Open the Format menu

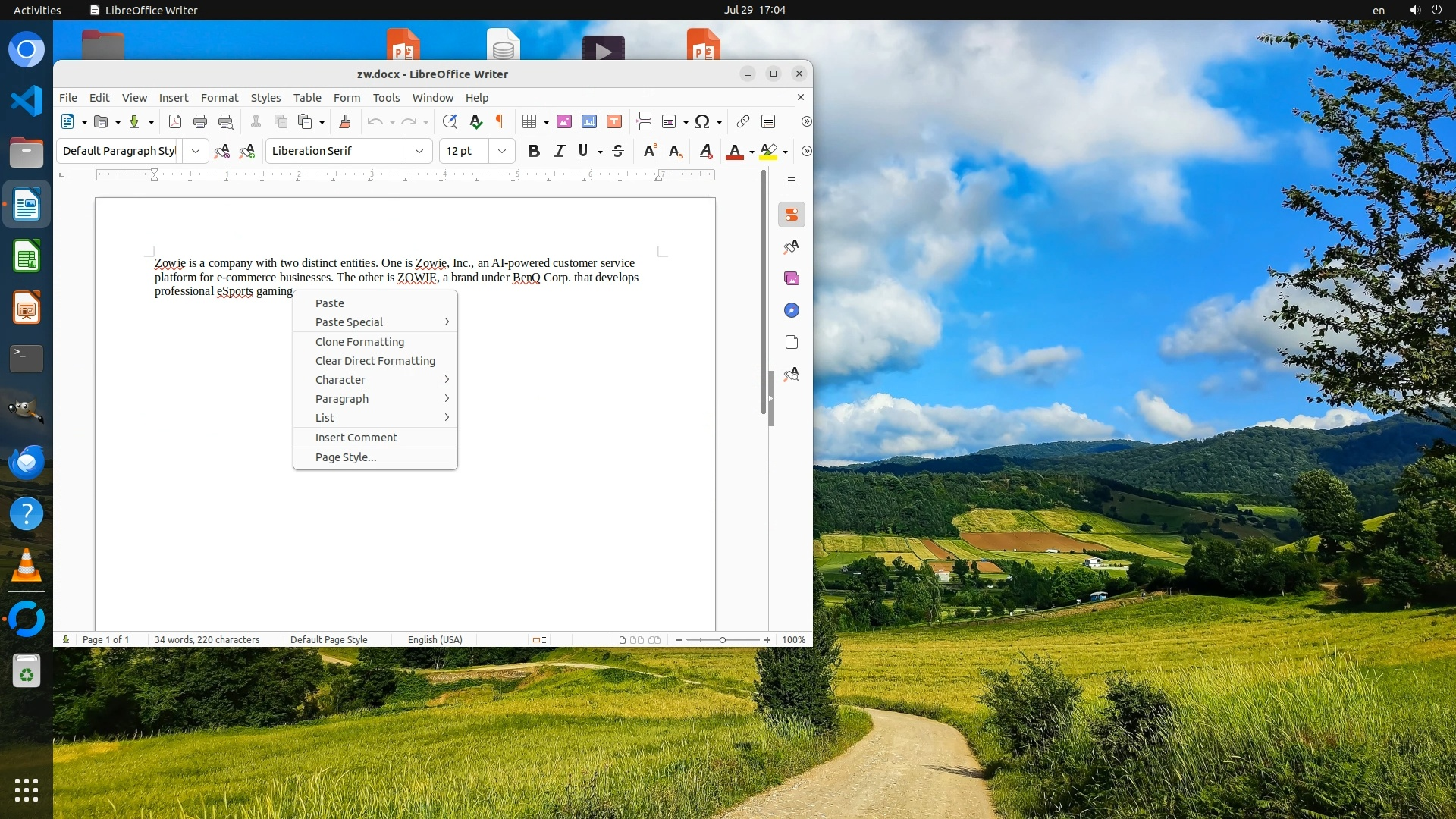click(219, 97)
